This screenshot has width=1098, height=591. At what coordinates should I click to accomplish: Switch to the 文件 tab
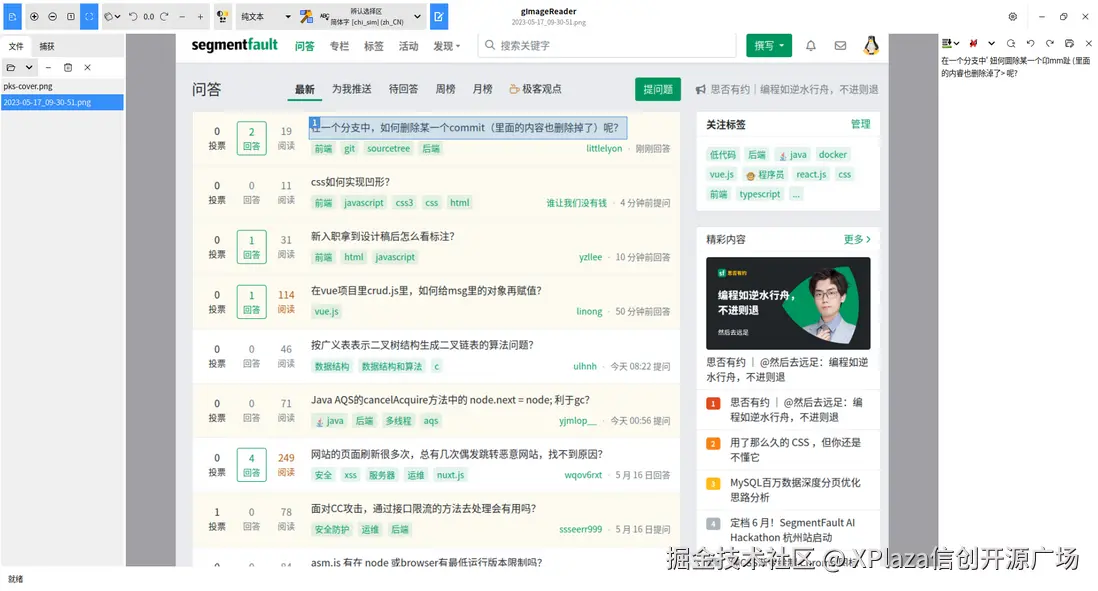(x=16, y=46)
